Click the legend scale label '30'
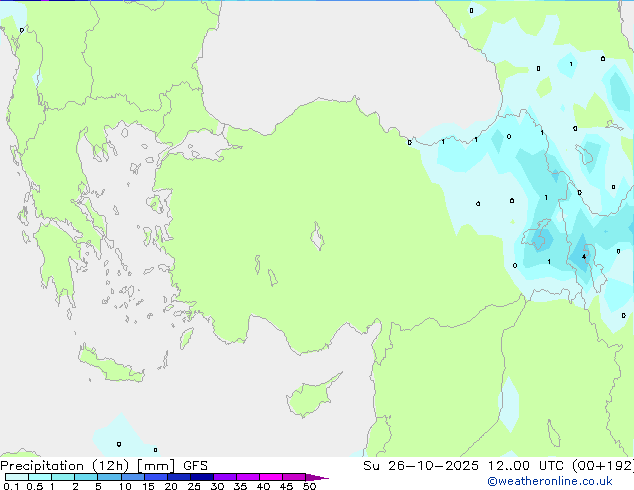 point(217,486)
